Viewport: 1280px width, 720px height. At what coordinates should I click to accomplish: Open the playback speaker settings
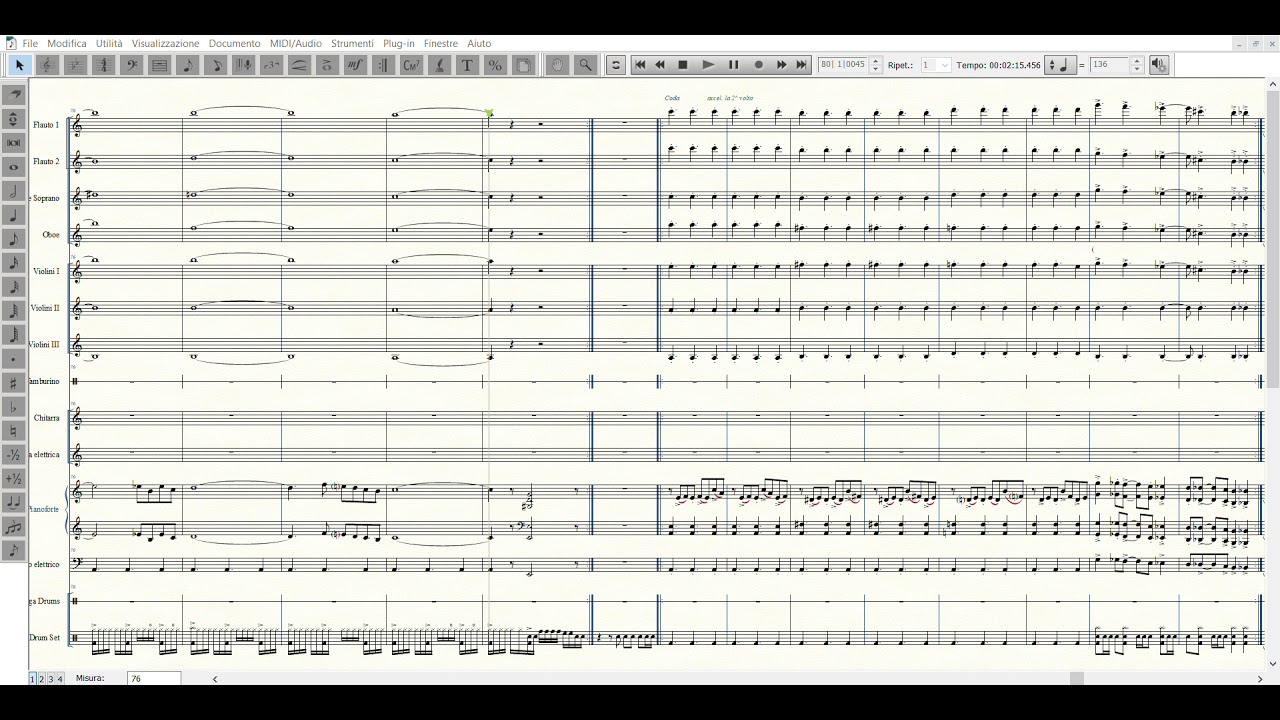click(1159, 65)
